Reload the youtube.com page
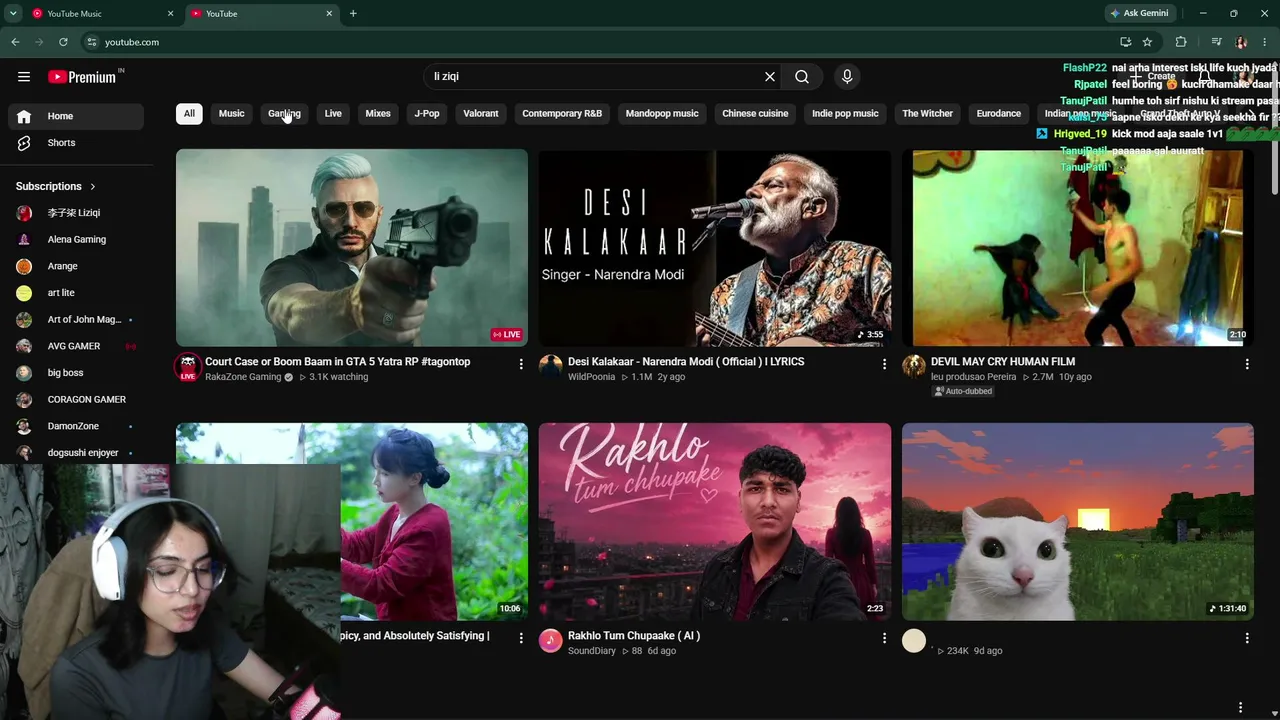 pyautogui.click(x=63, y=42)
